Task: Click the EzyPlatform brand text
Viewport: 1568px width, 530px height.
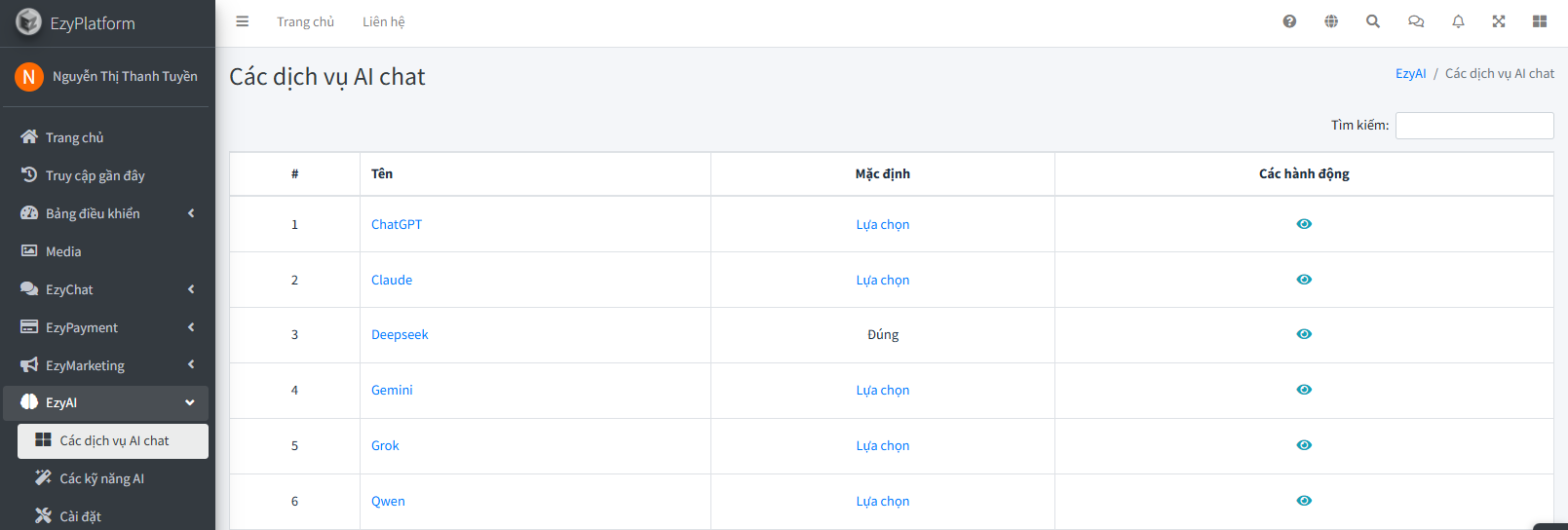Action: point(93,23)
